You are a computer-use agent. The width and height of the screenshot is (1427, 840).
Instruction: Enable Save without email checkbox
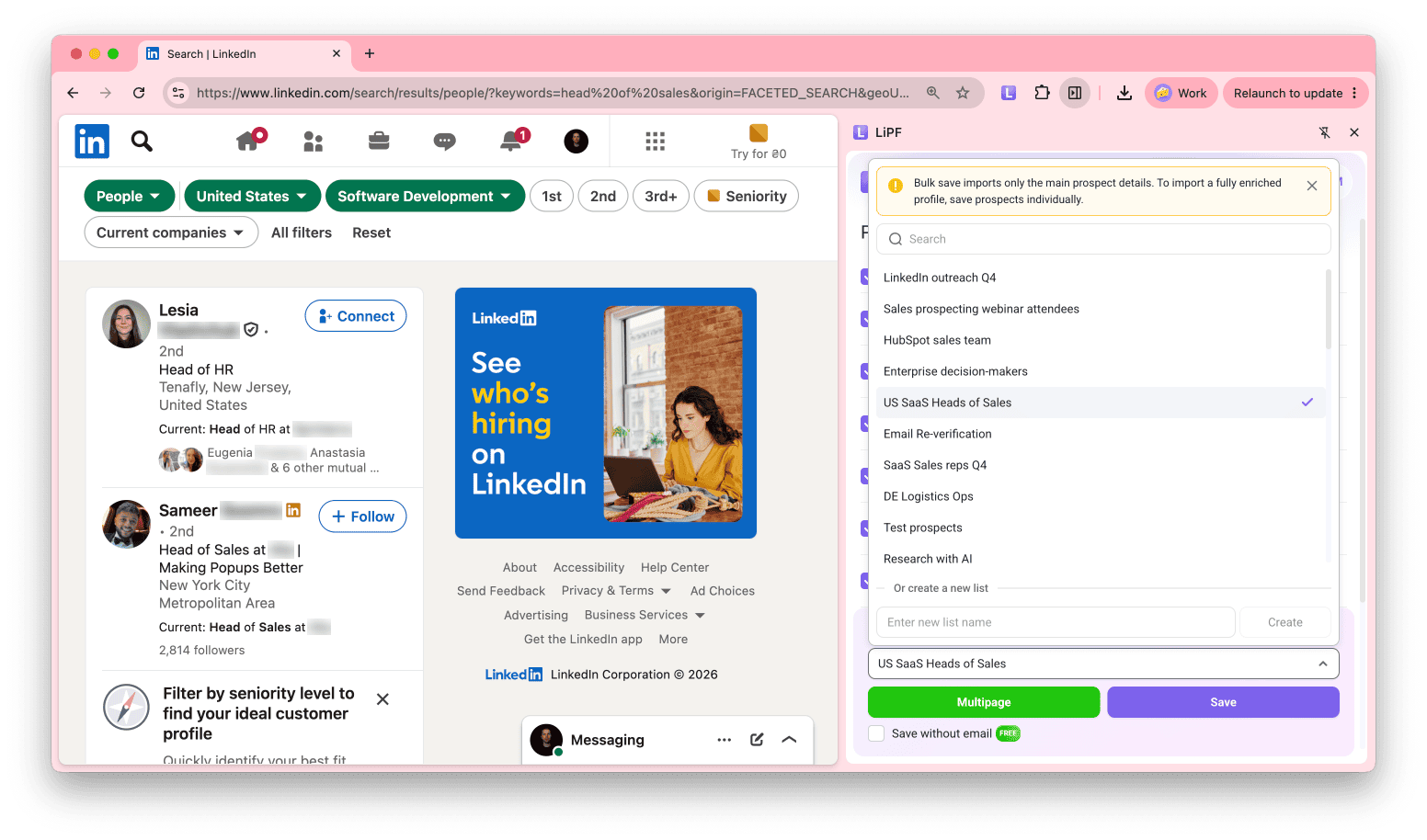pos(876,733)
